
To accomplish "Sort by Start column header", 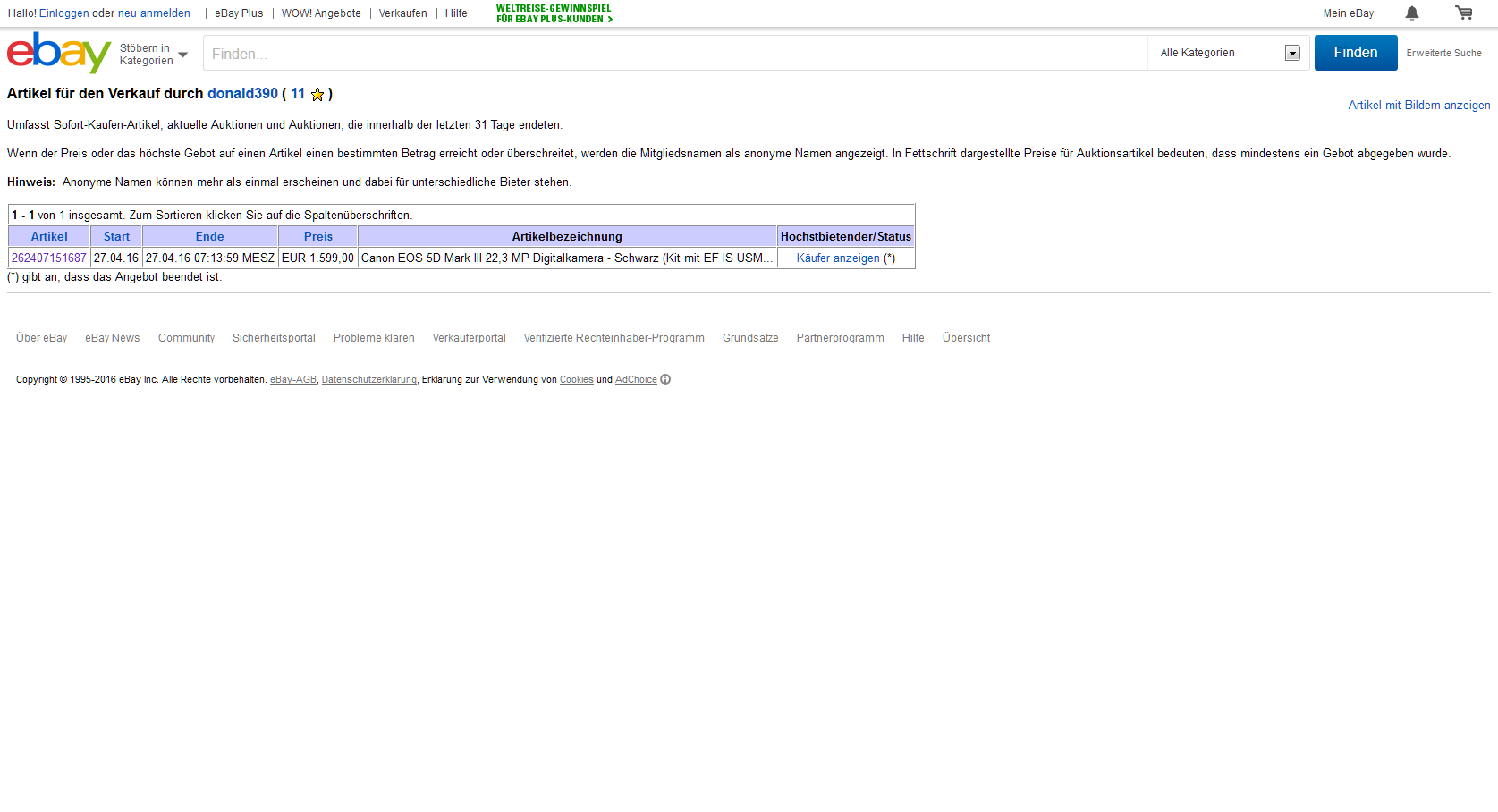I will pos(116,236).
